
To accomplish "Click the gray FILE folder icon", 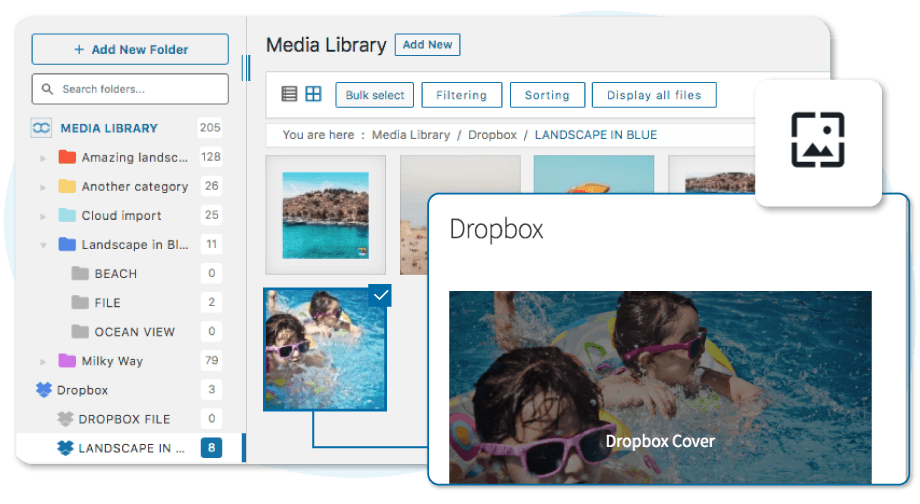I will pyautogui.click(x=80, y=302).
